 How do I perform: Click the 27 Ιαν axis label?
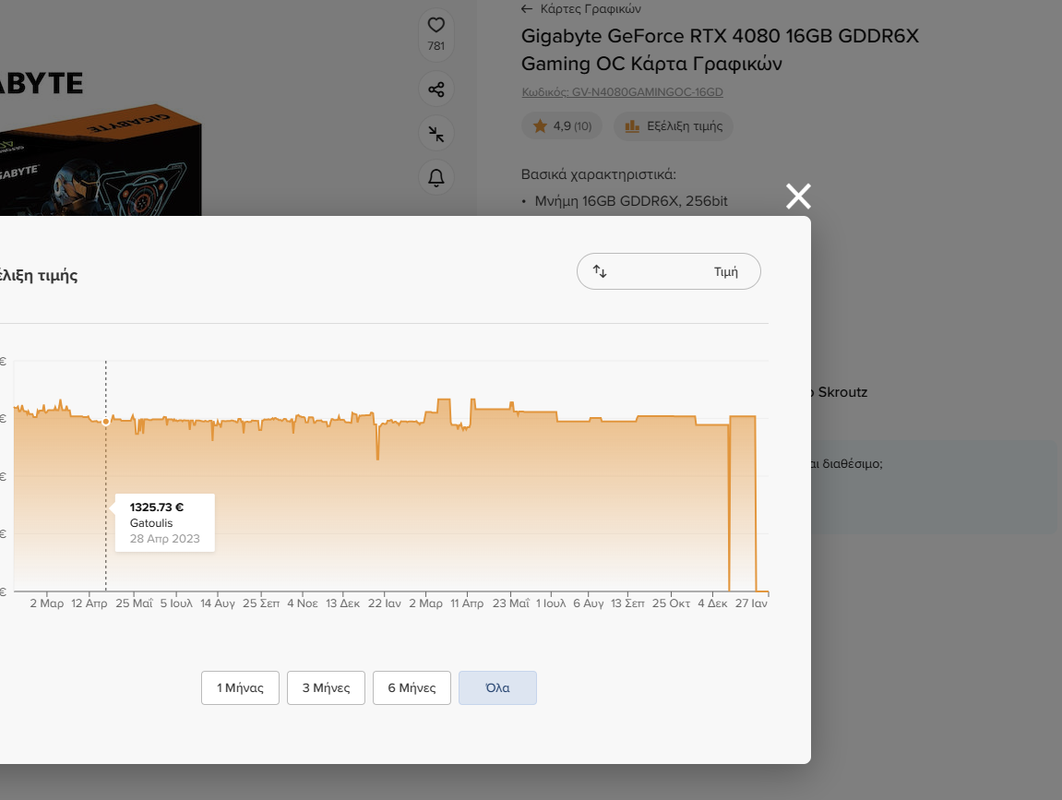pos(751,603)
